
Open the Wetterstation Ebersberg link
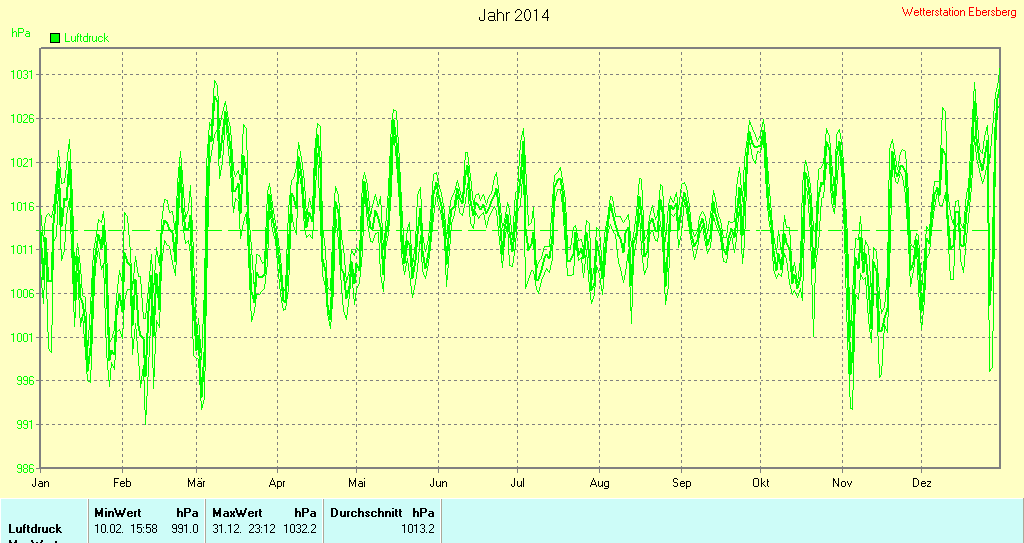click(x=958, y=12)
